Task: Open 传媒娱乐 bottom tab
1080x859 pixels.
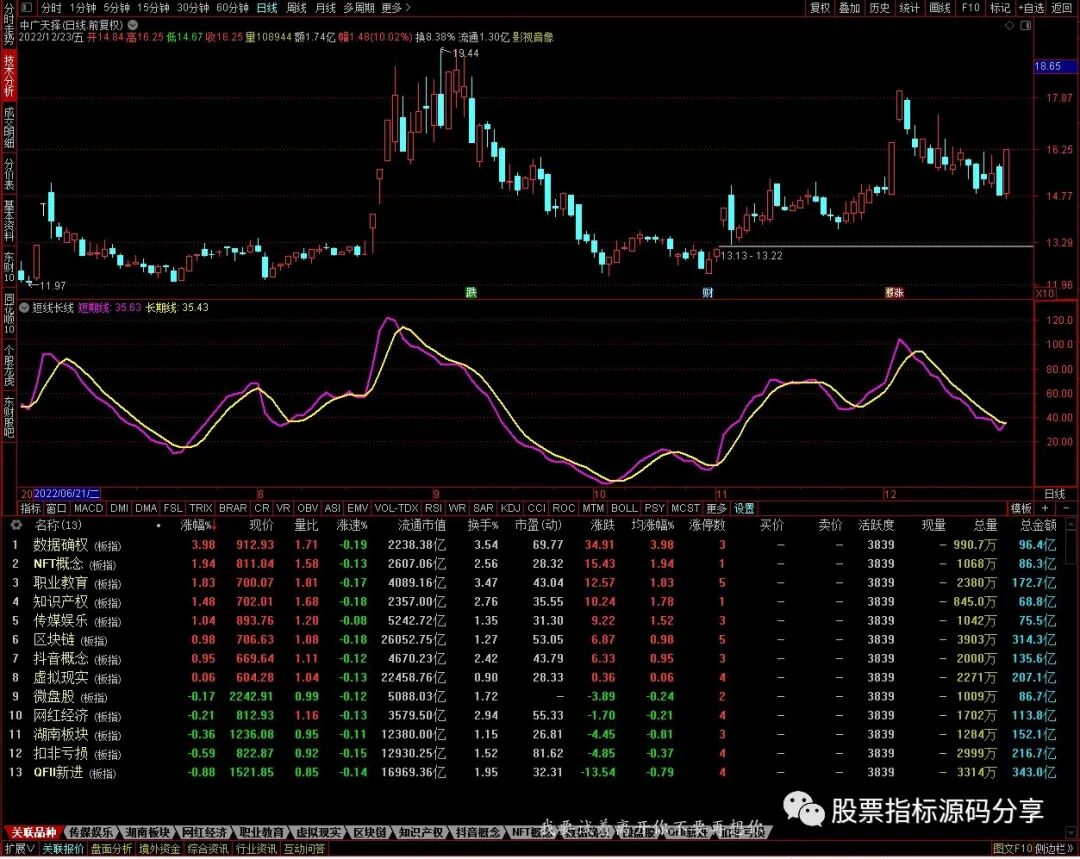Action: click(x=90, y=832)
